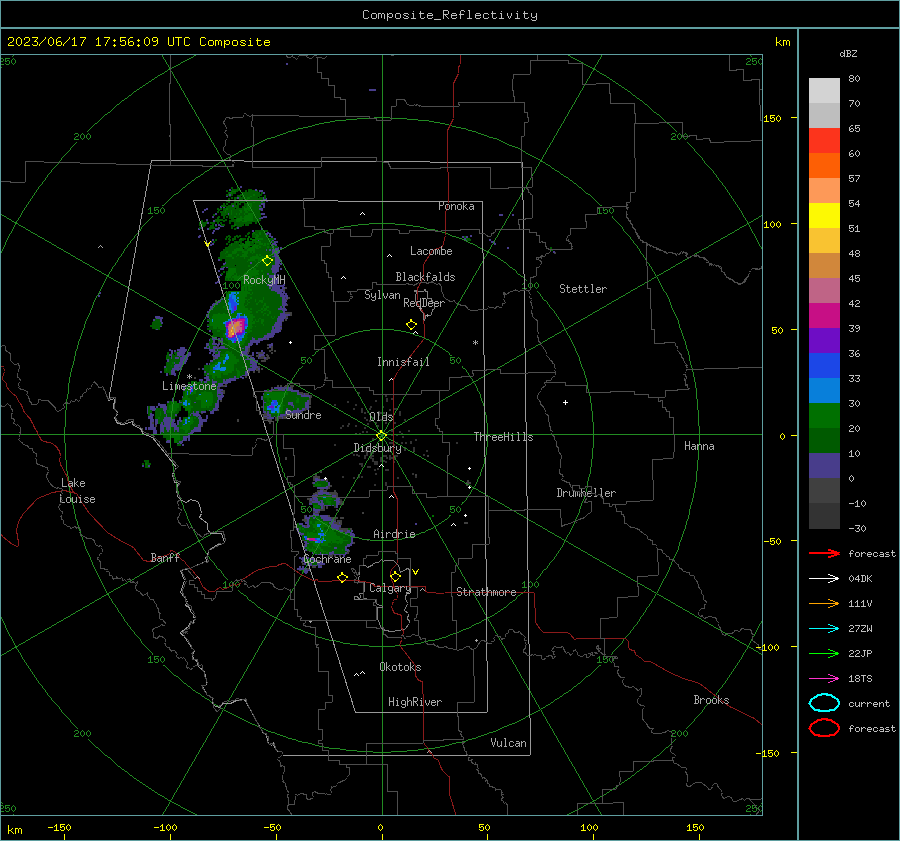
Task: Click the yellow diamond marker above Calgary
Action: pyautogui.click(x=395, y=576)
